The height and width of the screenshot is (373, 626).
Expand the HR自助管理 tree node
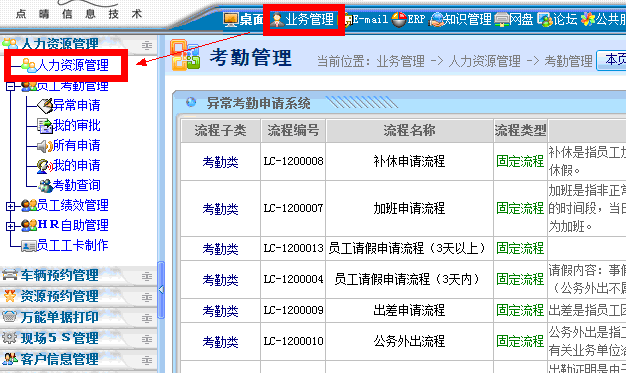coord(10,226)
